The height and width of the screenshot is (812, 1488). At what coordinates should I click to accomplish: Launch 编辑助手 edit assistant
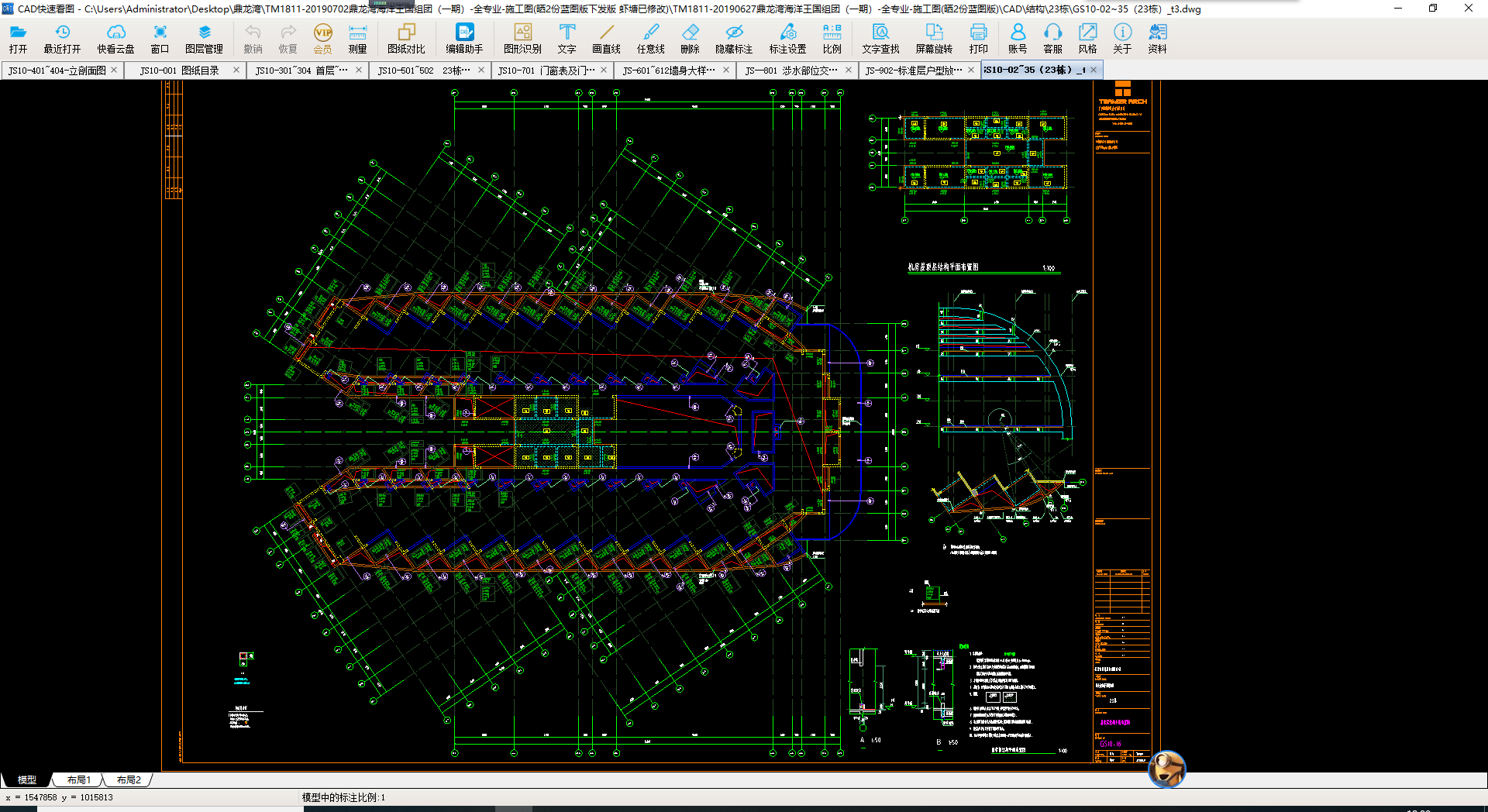coord(464,39)
